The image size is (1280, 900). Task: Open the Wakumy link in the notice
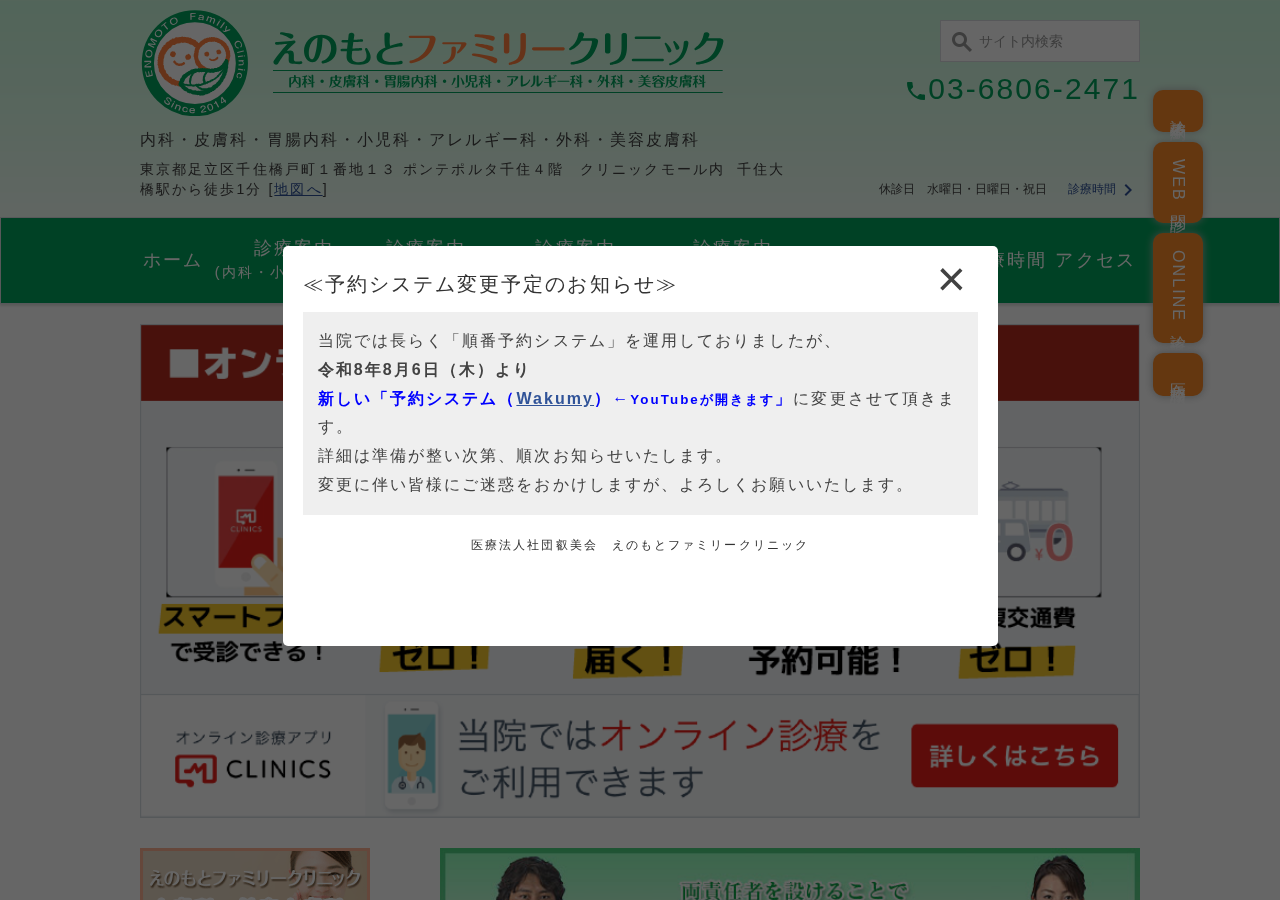(x=555, y=399)
